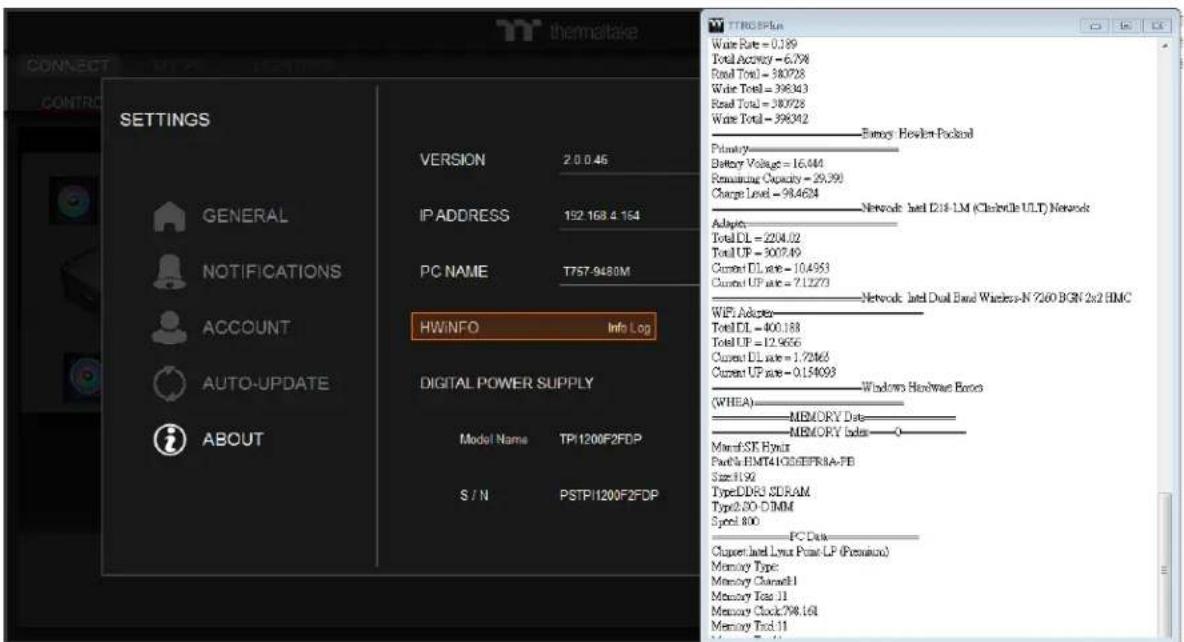Open the General settings home icon
The image size is (1184, 642).
tap(169, 217)
